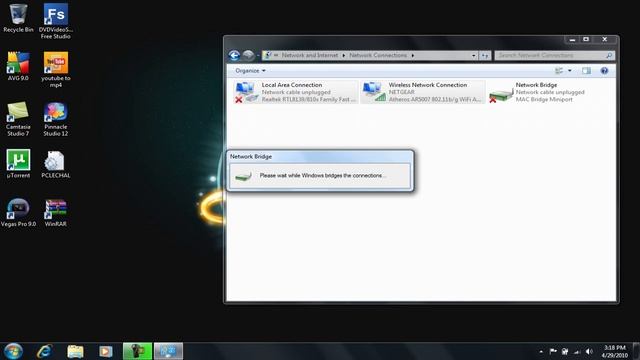The height and width of the screenshot is (360, 640).
Task: Select the Wireless Network Connection adapter
Action: click(x=422, y=92)
